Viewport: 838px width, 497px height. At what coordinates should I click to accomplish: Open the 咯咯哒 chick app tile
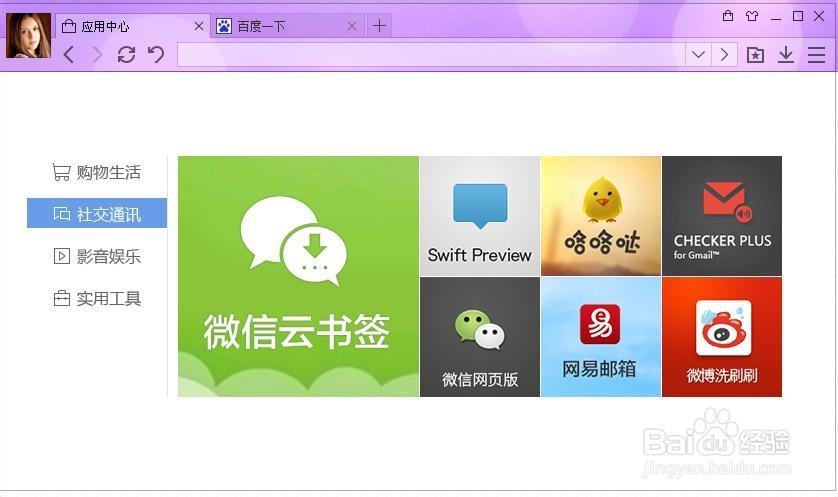[601, 216]
